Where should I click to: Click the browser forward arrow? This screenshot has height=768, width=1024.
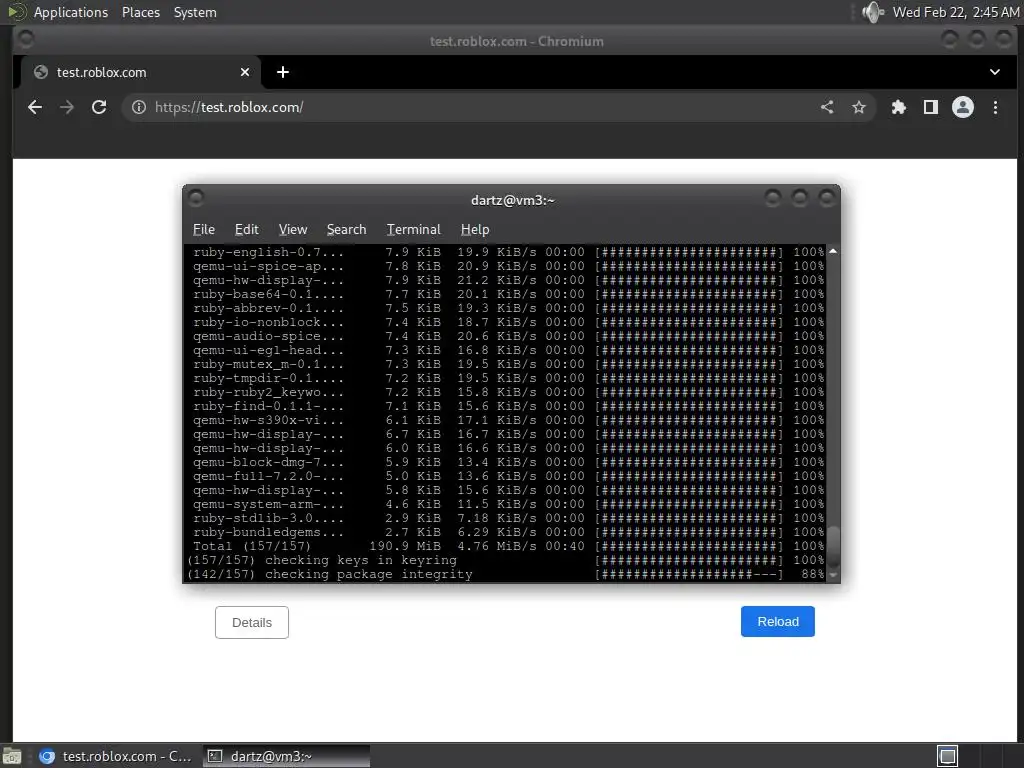(x=67, y=107)
